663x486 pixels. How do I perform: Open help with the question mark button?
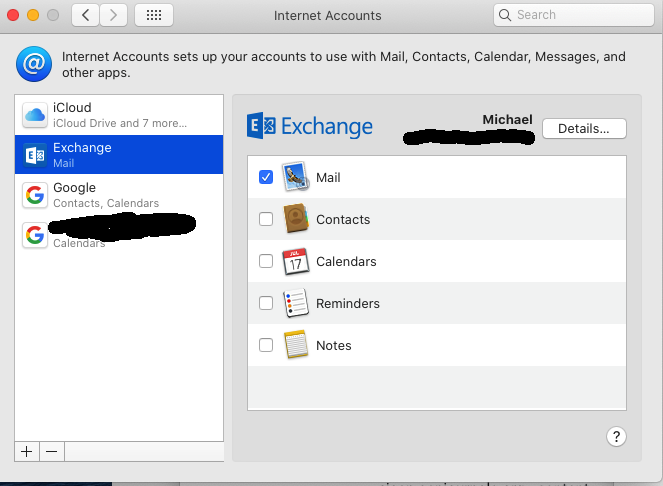click(616, 437)
